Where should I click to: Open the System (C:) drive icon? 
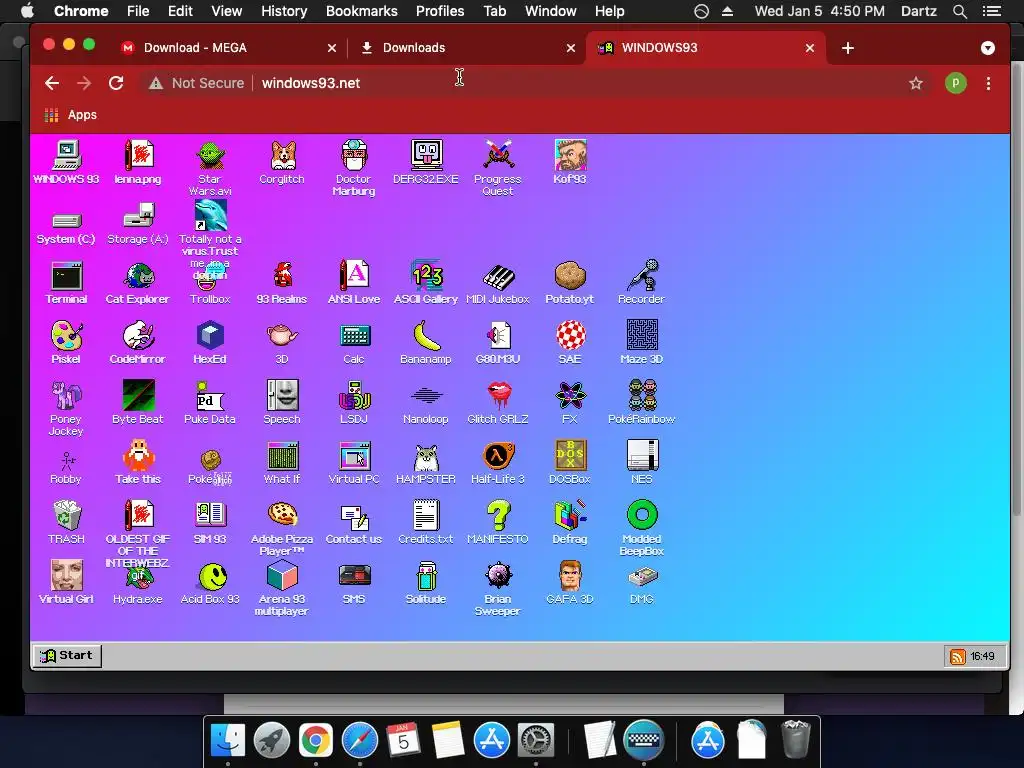[x=66, y=227]
